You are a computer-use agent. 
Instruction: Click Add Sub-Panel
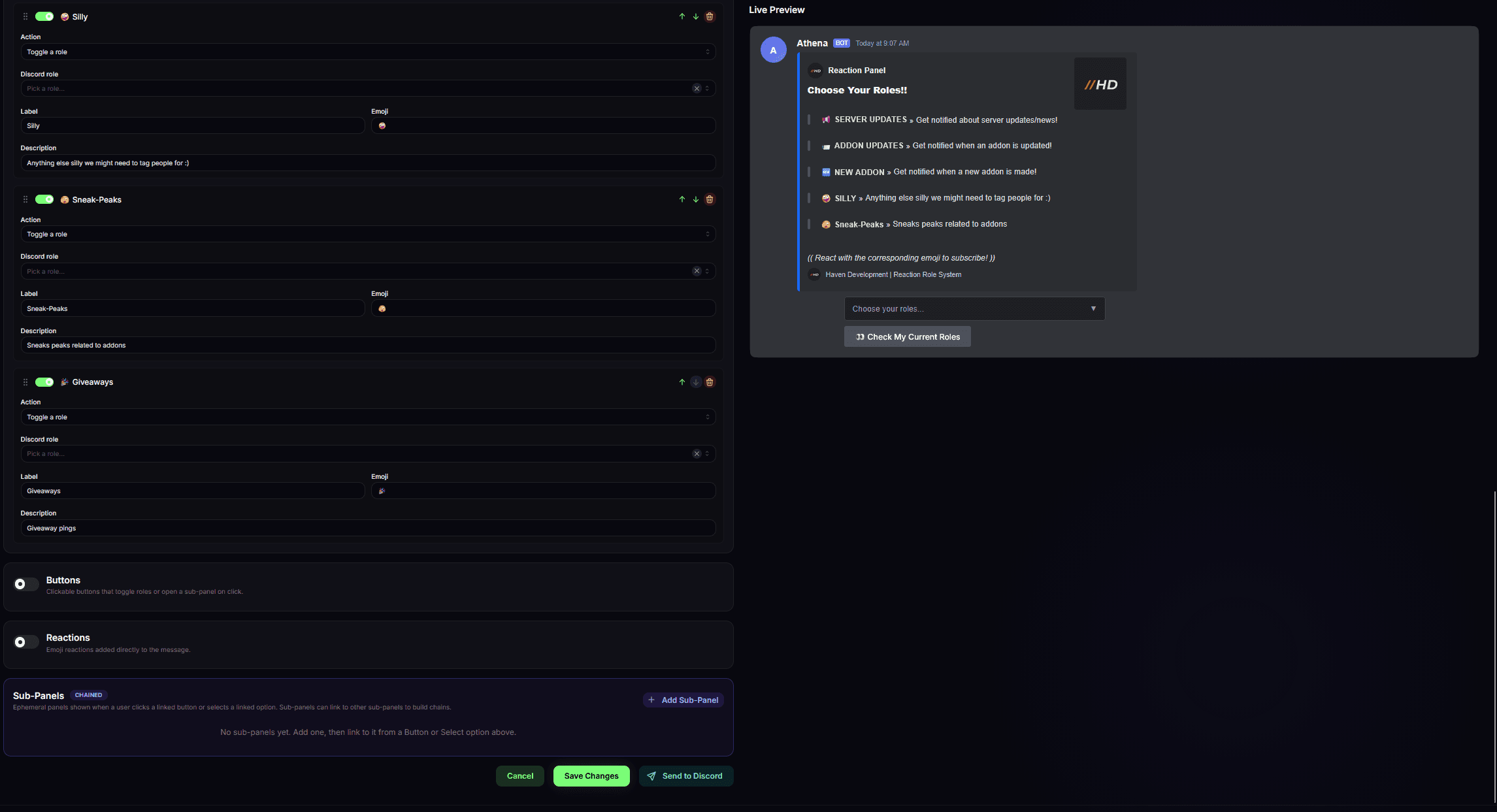tap(683, 700)
